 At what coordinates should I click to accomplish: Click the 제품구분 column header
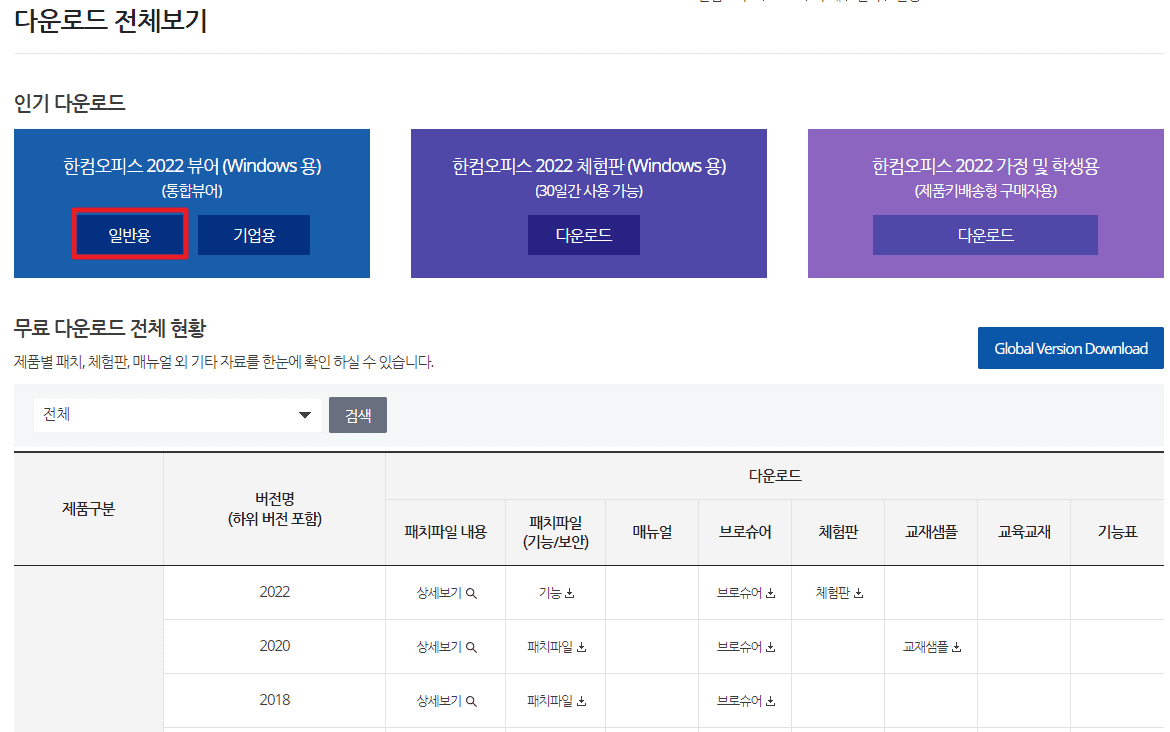tap(88, 509)
